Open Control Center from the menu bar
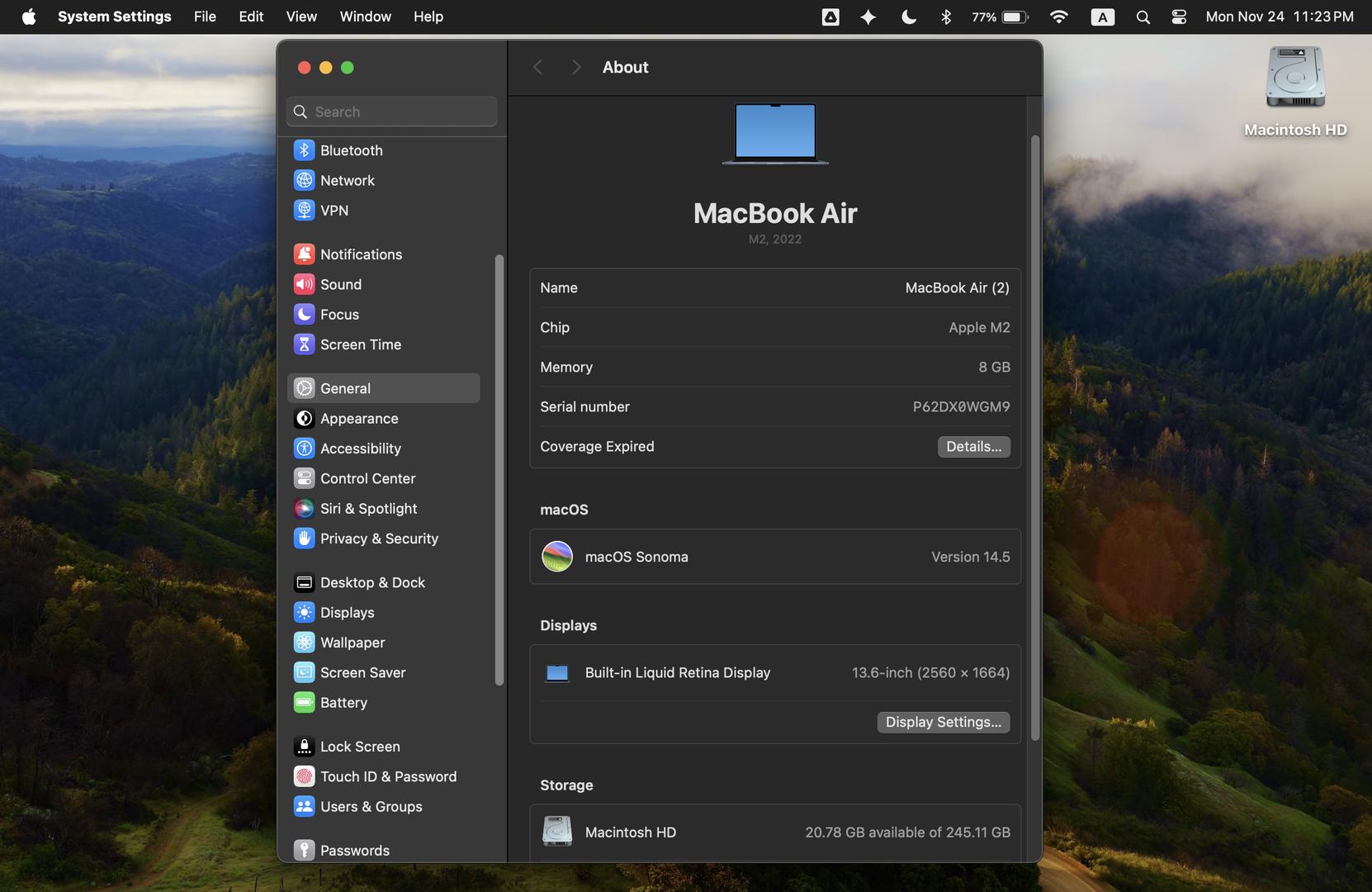This screenshot has width=1372, height=892. (x=1179, y=17)
